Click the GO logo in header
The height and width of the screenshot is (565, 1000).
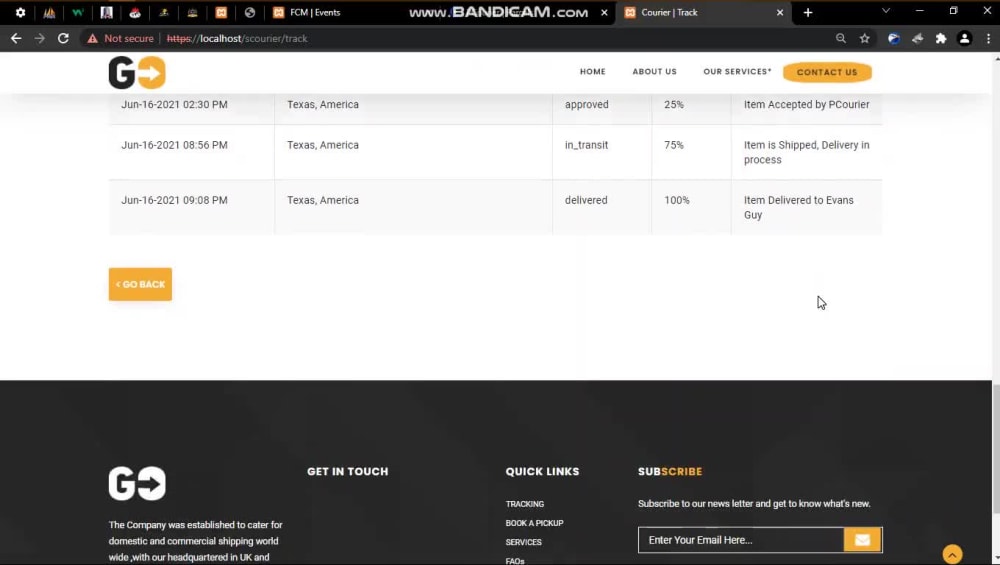[x=137, y=72]
